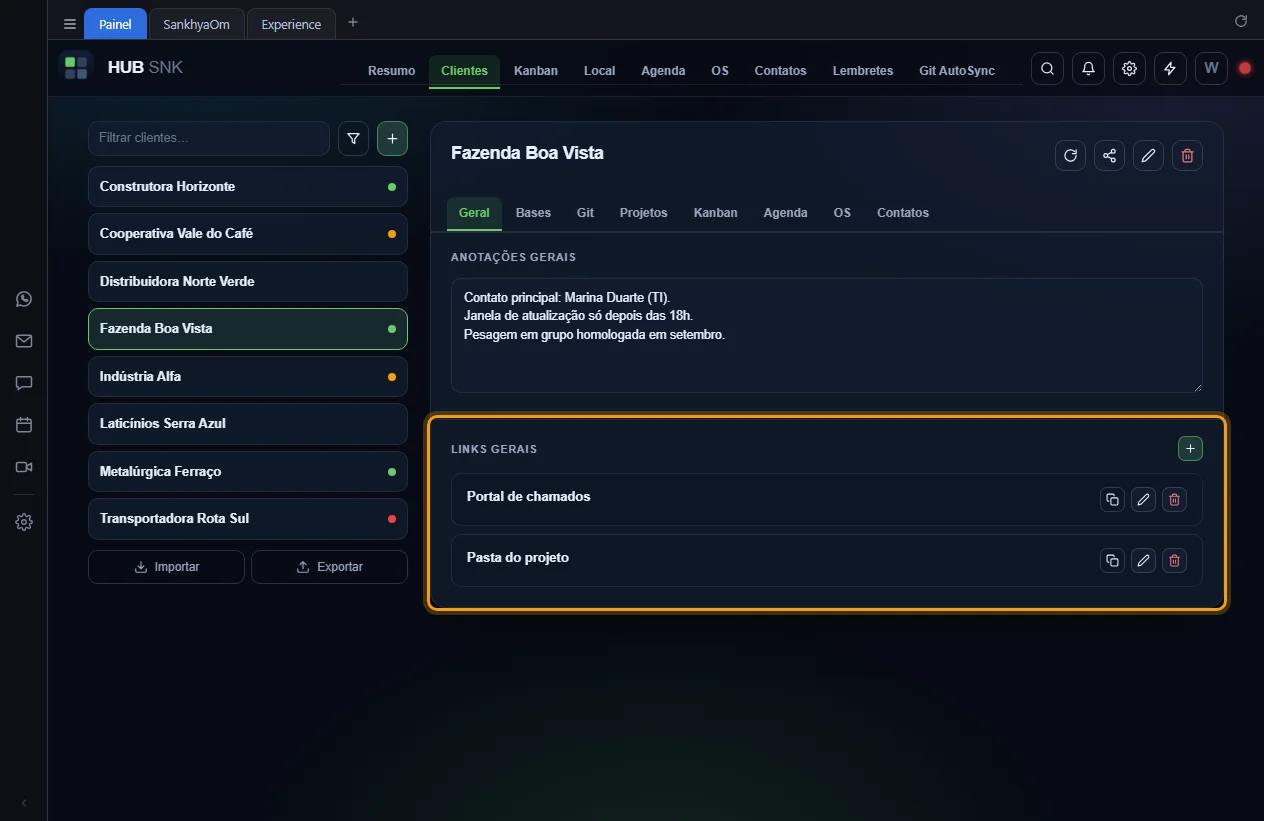
Task: Edit the Portal de chamados link
Action: click(1143, 500)
